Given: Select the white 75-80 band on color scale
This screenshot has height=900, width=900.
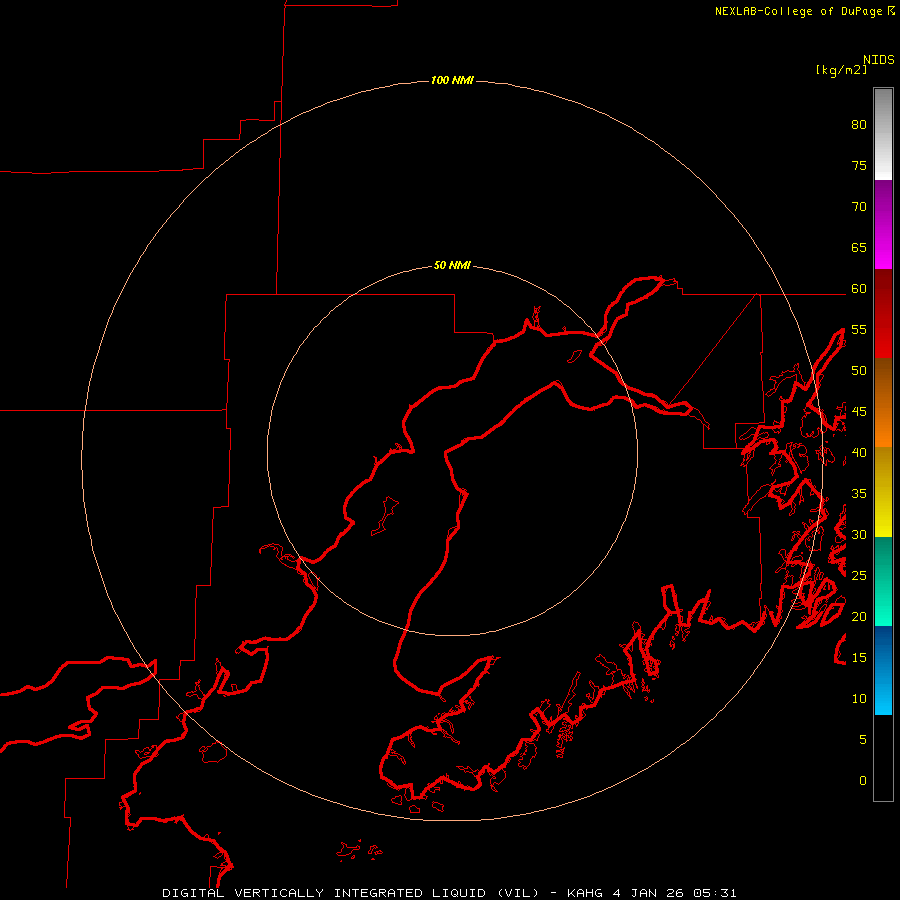Looking at the screenshot, I should point(883,134).
